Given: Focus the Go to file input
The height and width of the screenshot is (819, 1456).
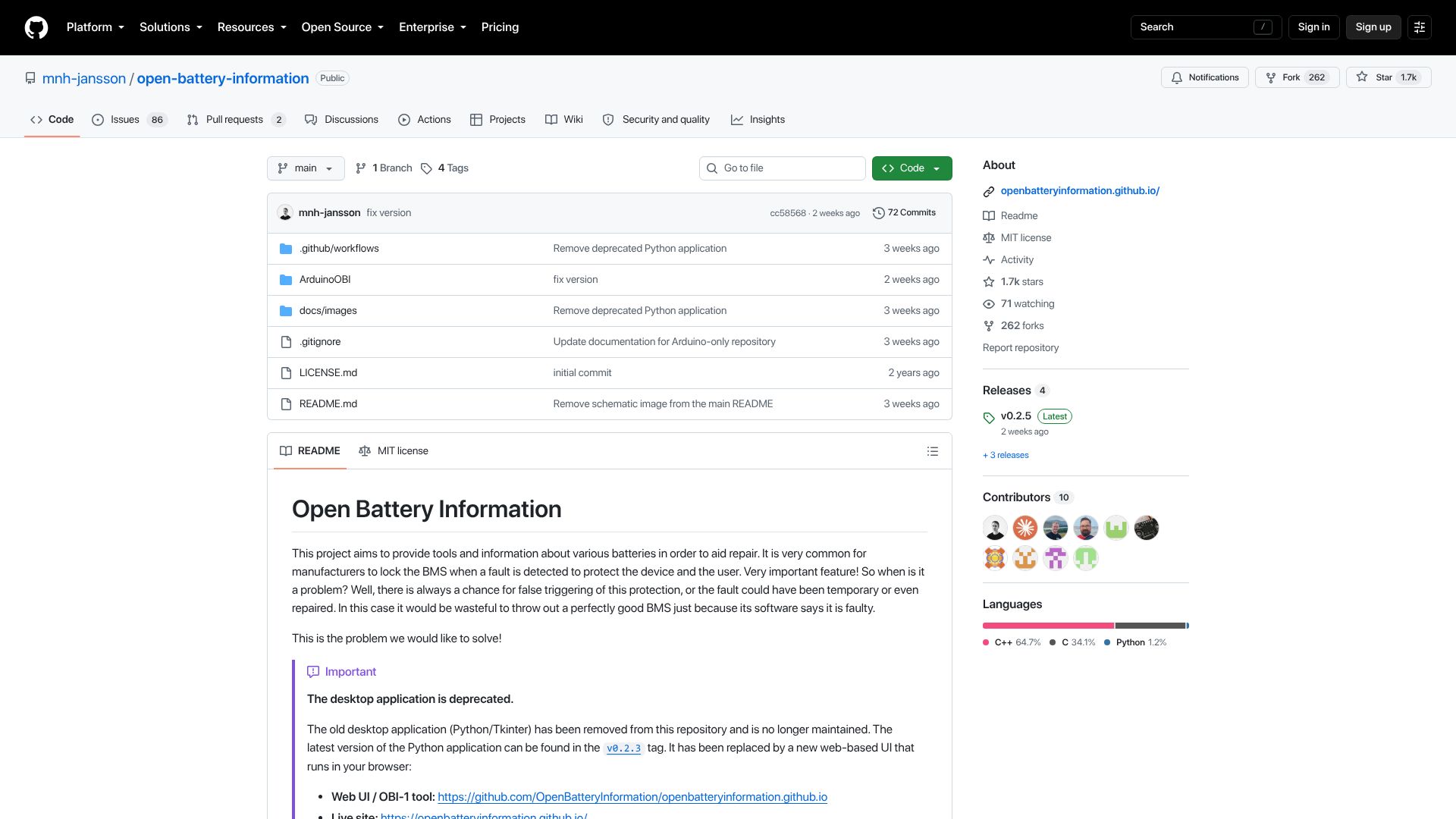Looking at the screenshot, I should [782, 168].
